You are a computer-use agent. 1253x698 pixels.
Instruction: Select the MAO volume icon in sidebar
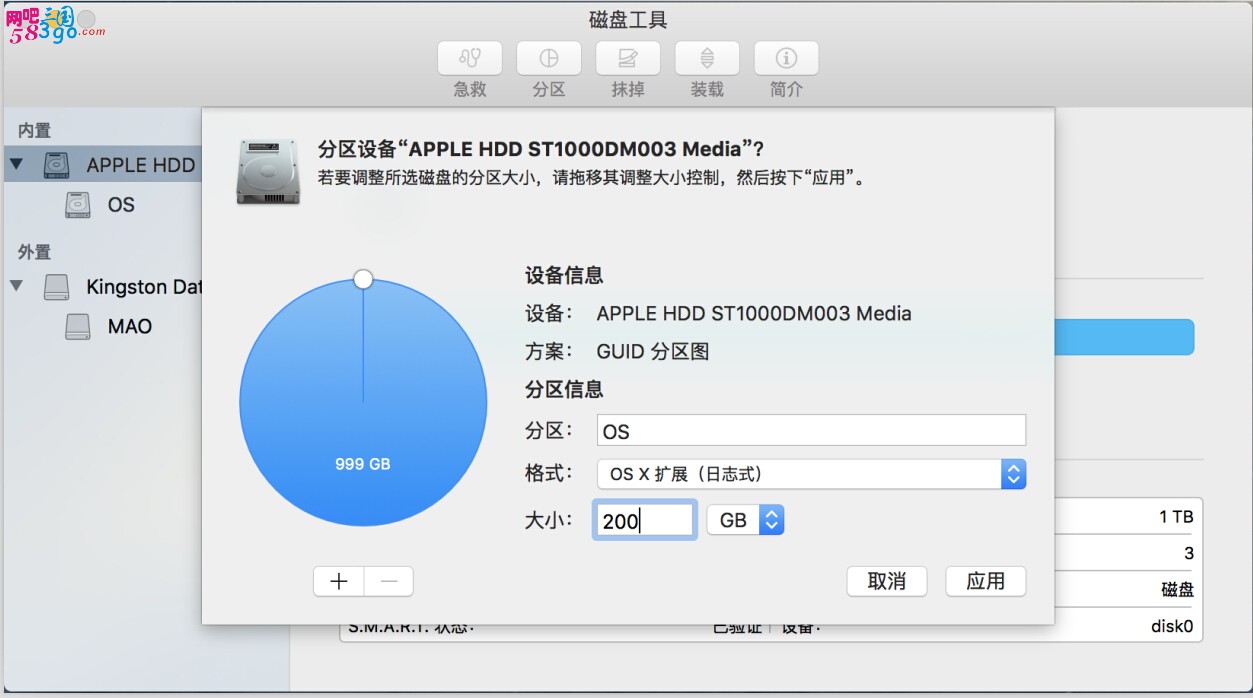tap(78, 326)
